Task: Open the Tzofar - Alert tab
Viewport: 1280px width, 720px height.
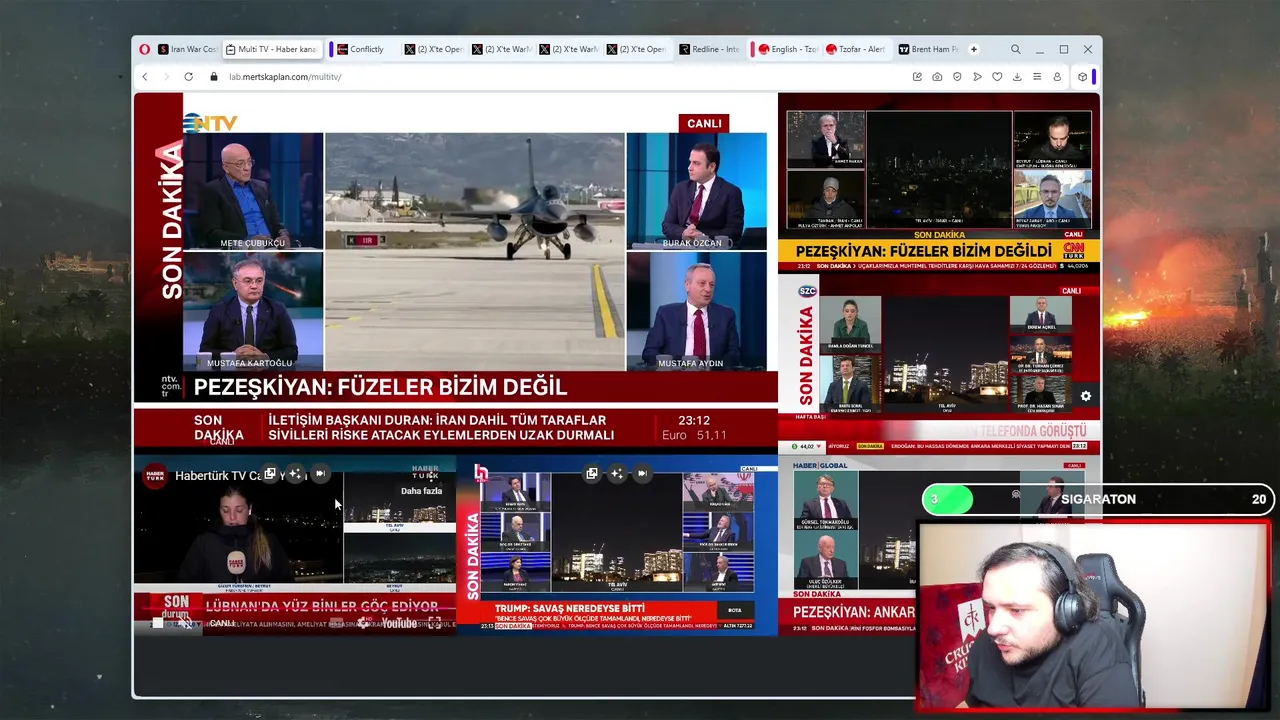Action: (x=855, y=49)
